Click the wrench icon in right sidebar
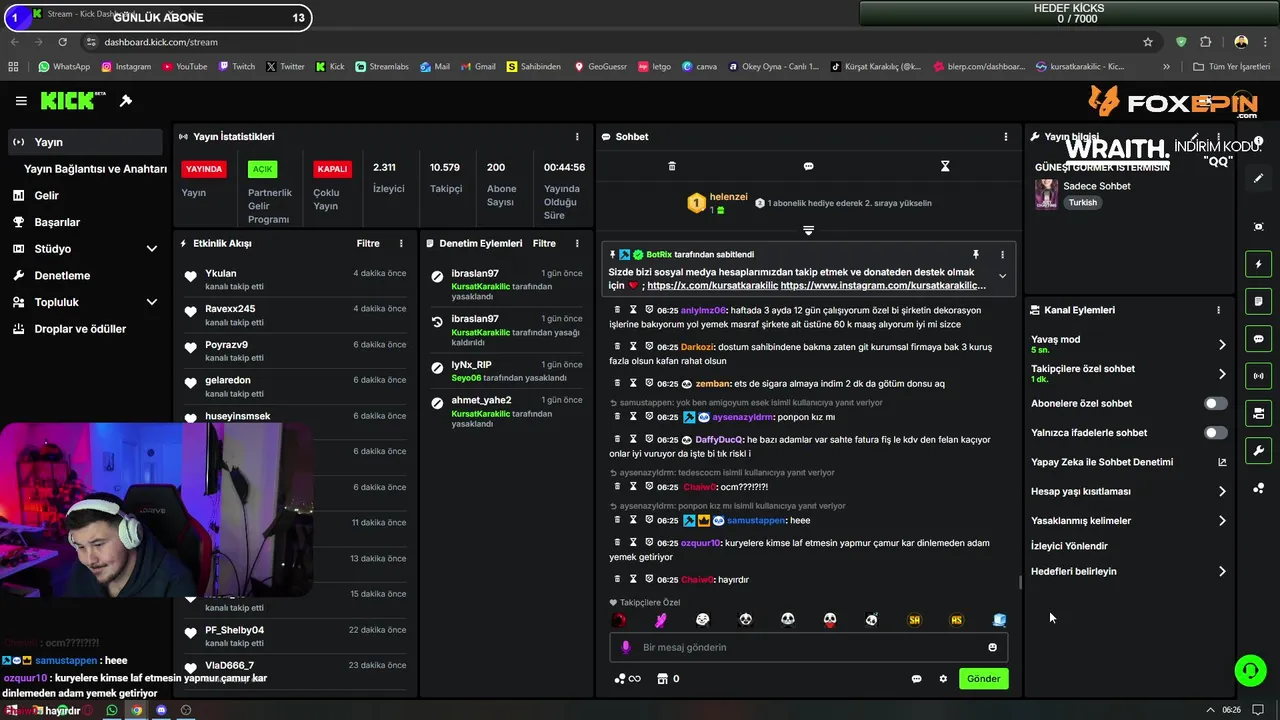The height and width of the screenshot is (720, 1280). coord(1259,451)
